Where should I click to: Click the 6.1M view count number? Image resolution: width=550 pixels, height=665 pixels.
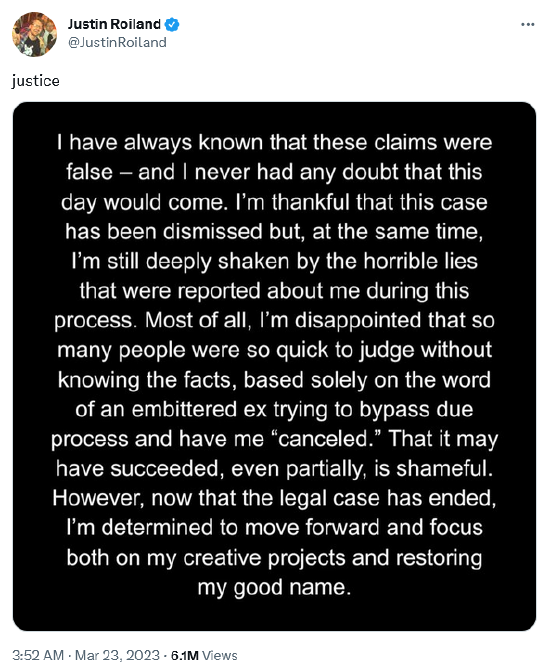pos(184,655)
